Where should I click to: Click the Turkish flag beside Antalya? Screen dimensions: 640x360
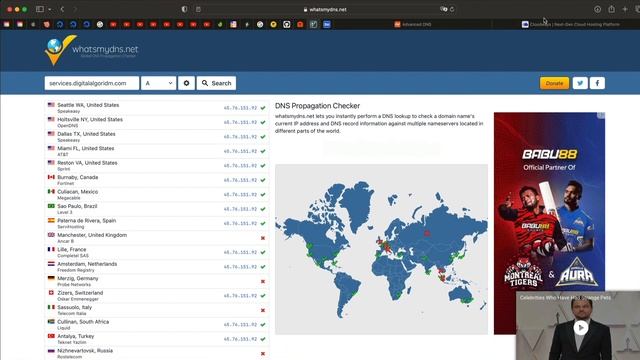(51, 336)
